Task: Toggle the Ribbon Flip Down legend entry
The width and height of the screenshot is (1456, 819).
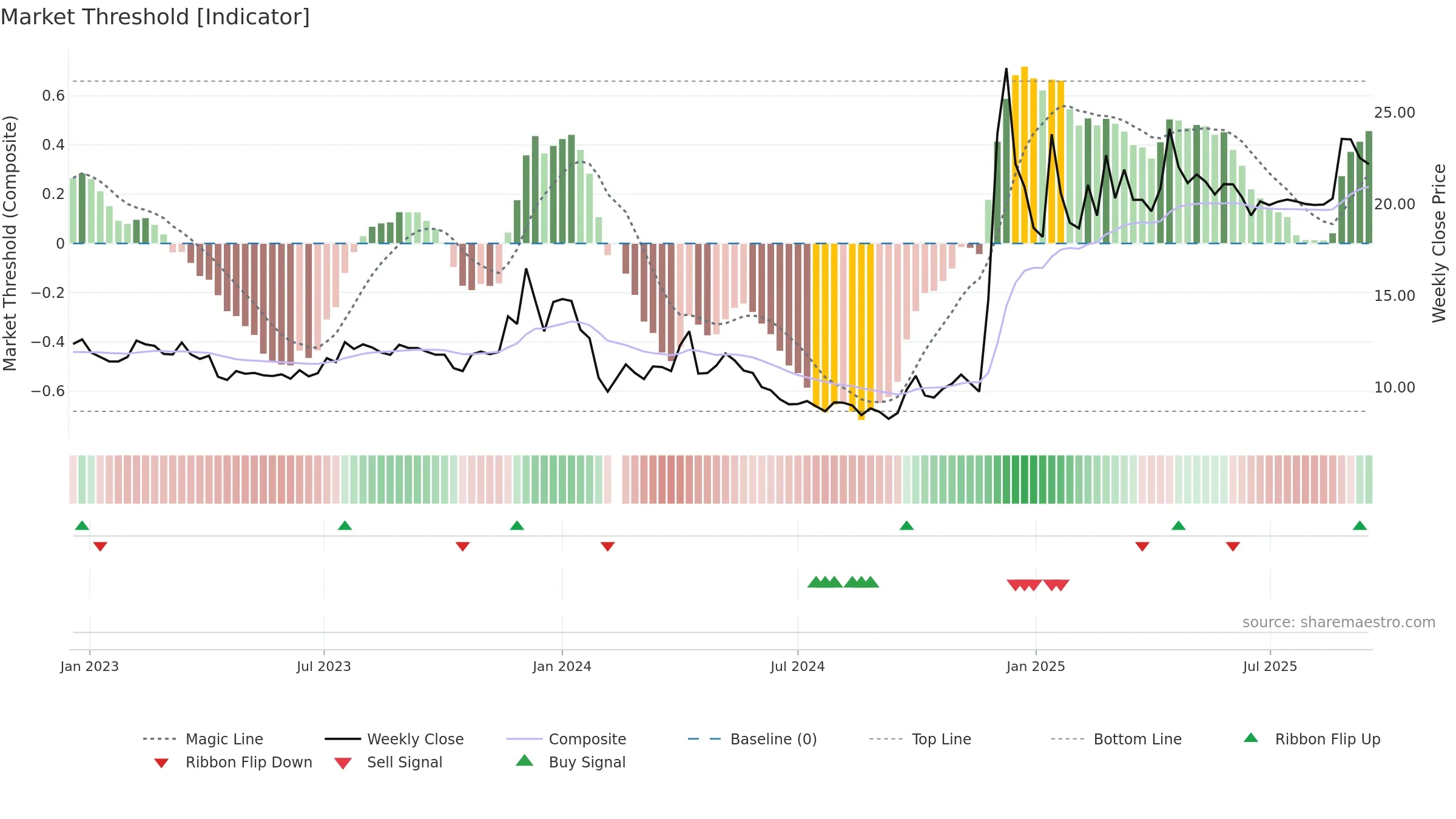Action: pos(232,762)
